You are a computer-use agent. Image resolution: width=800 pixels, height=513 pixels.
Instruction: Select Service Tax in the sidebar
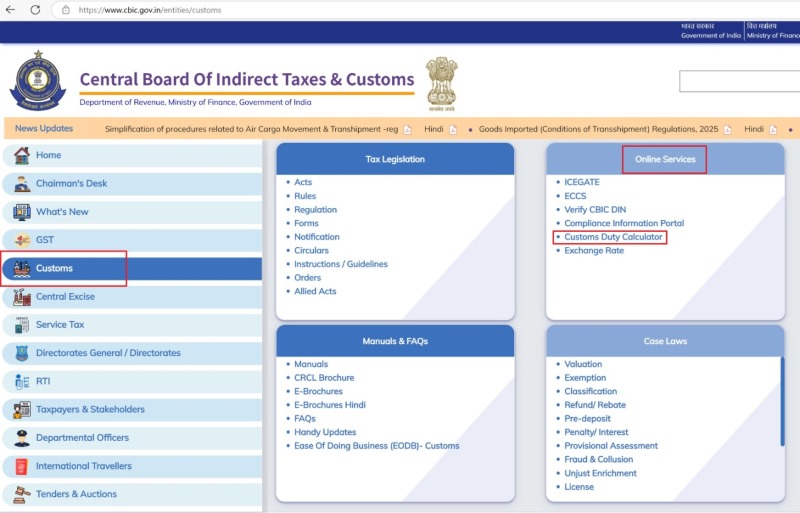pos(60,325)
